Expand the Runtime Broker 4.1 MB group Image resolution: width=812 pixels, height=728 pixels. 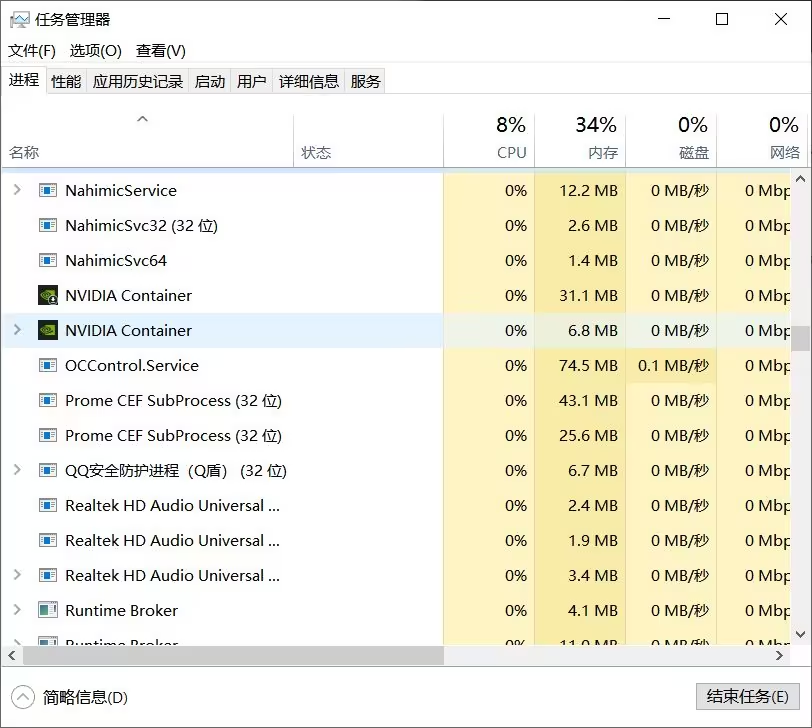click(17, 610)
